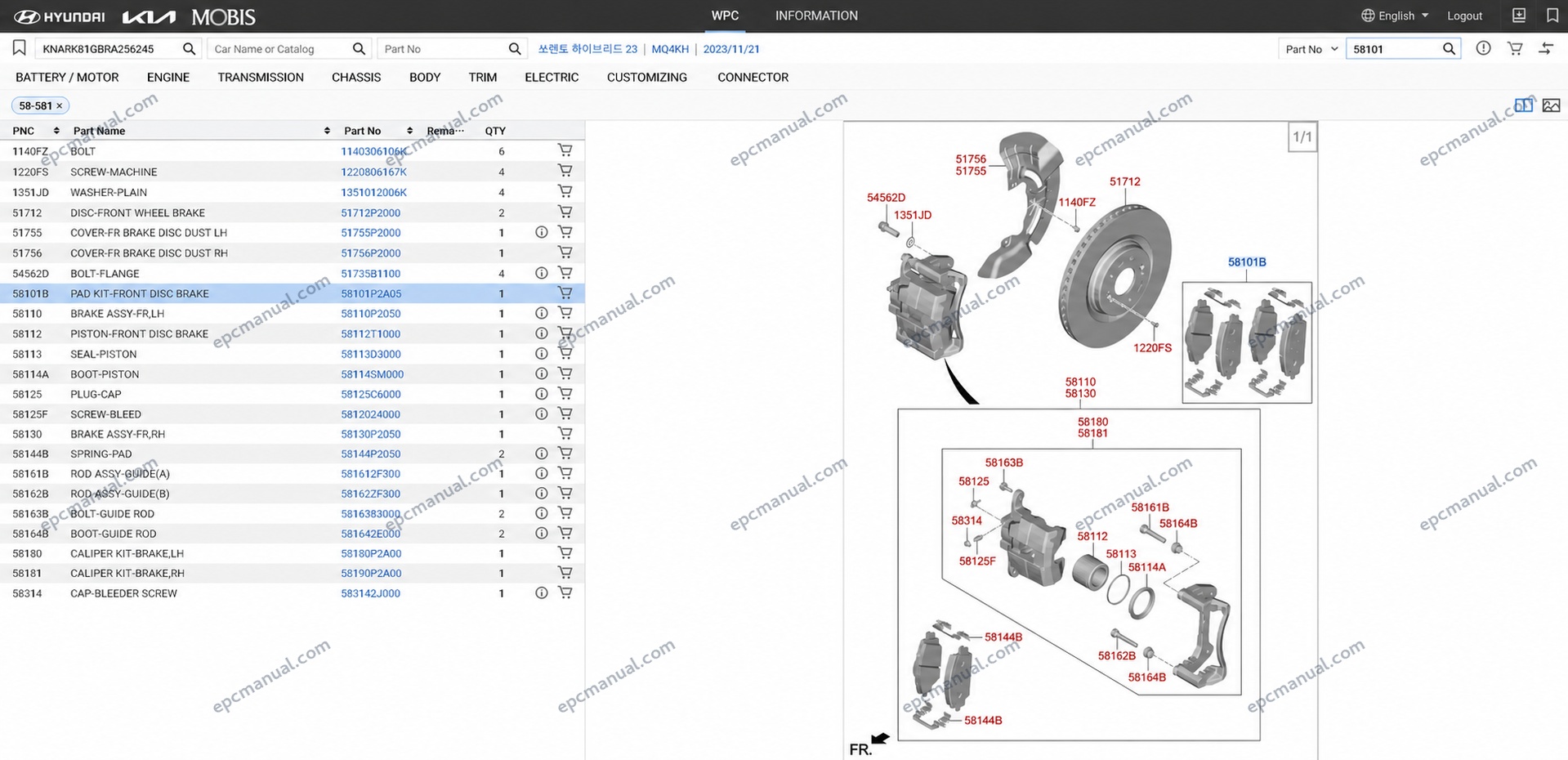Click Car Name or Catalog search icon
This screenshot has height=760, width=1568.
click(x=359, y=49)
